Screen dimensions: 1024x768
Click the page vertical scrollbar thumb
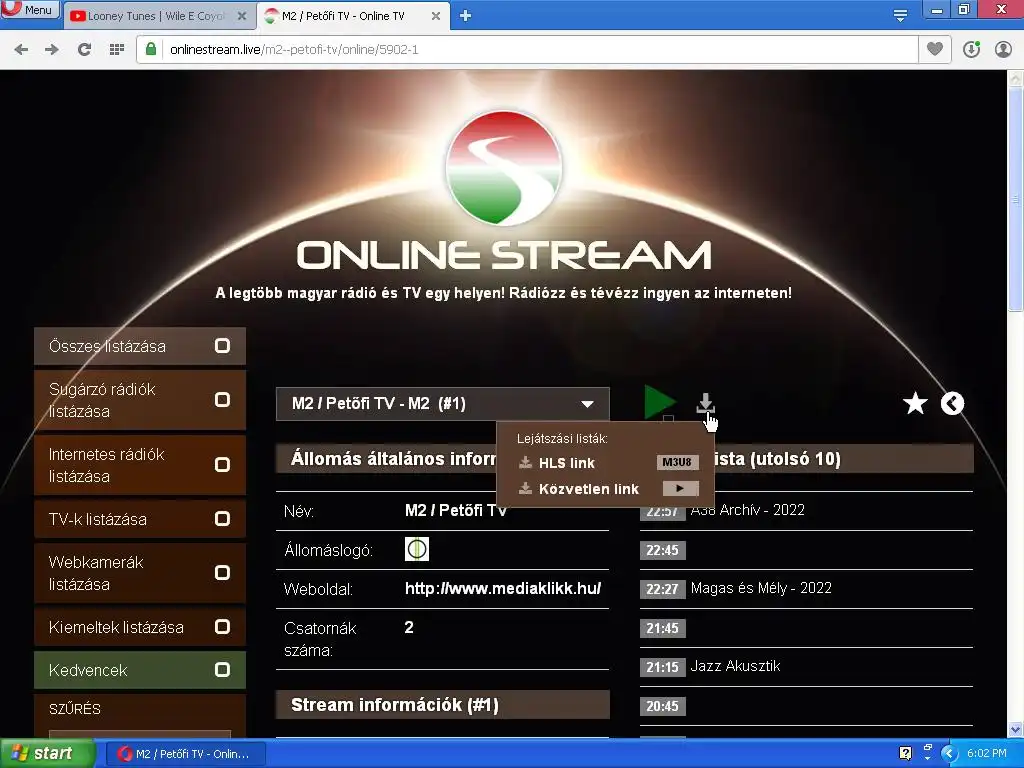(x=1016, y=199)
